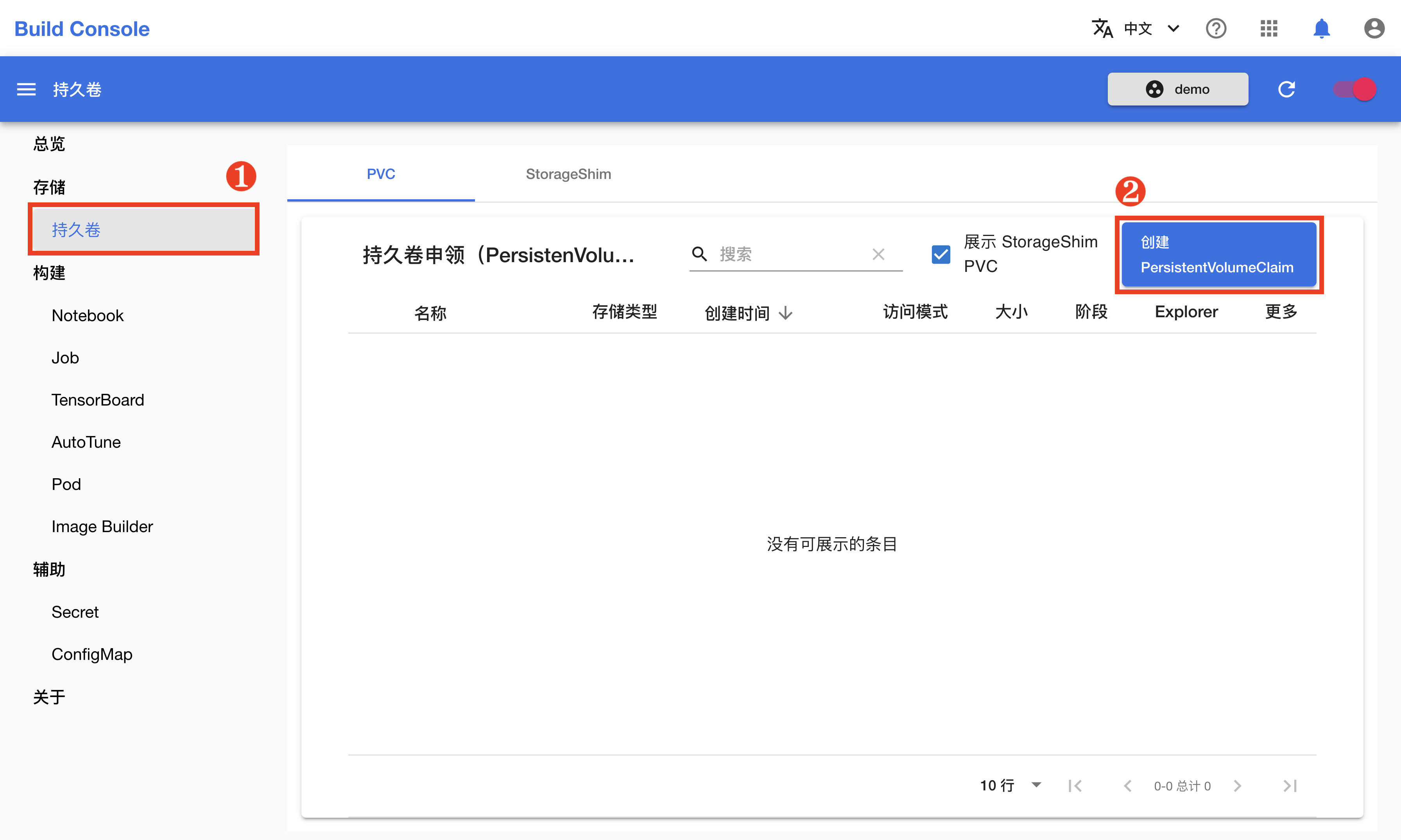Open ConfigMap in the sidebar
The width and height of the screenshot is (1401, 840).
(92, 654)
